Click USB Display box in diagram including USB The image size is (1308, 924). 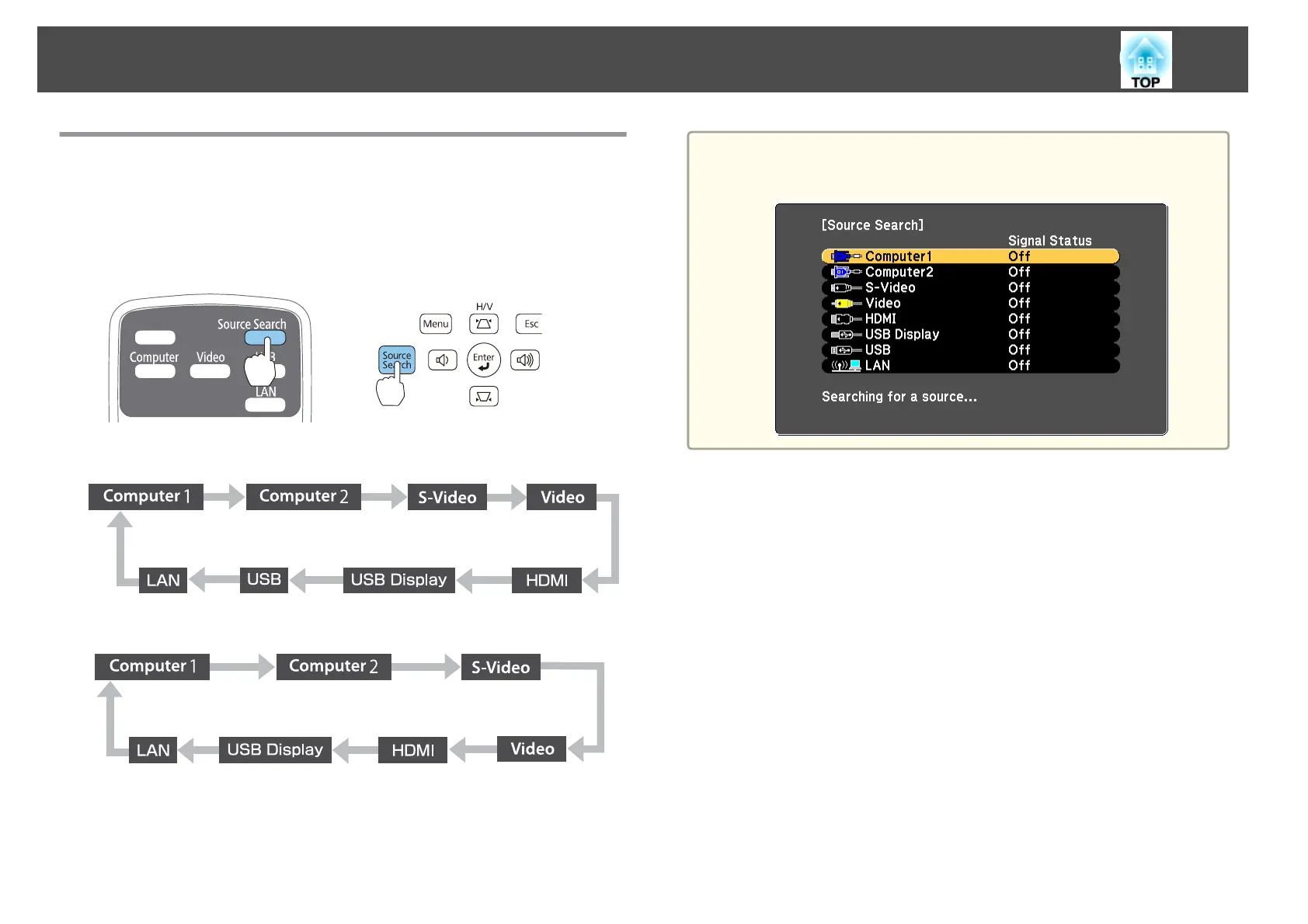tap(398, 580)
